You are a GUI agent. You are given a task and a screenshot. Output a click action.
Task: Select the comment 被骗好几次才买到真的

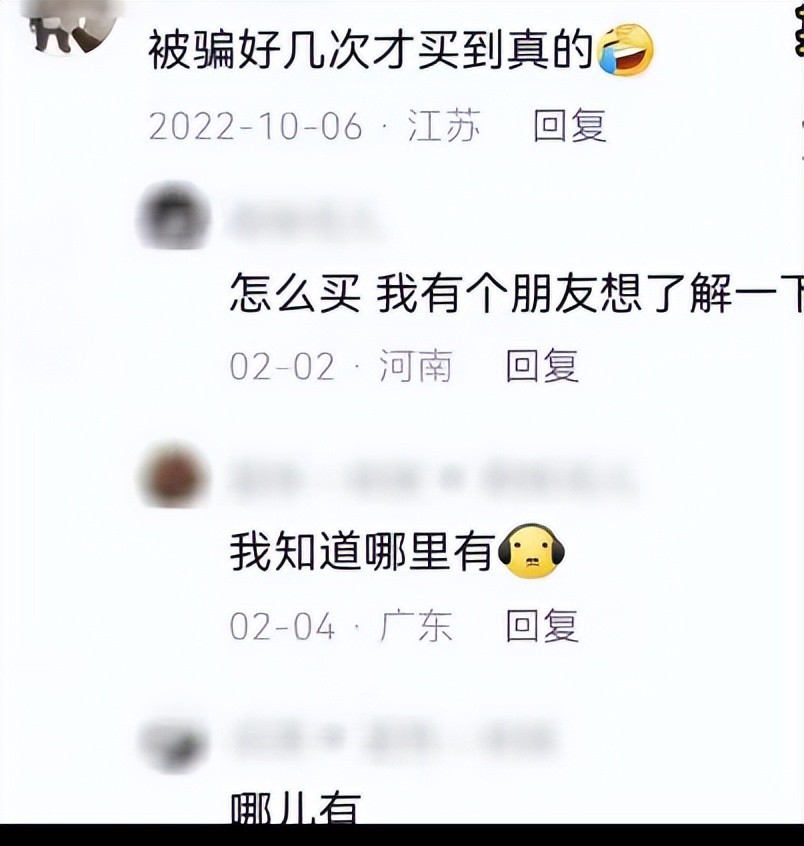pyautogui.click(x=370, y=50)
